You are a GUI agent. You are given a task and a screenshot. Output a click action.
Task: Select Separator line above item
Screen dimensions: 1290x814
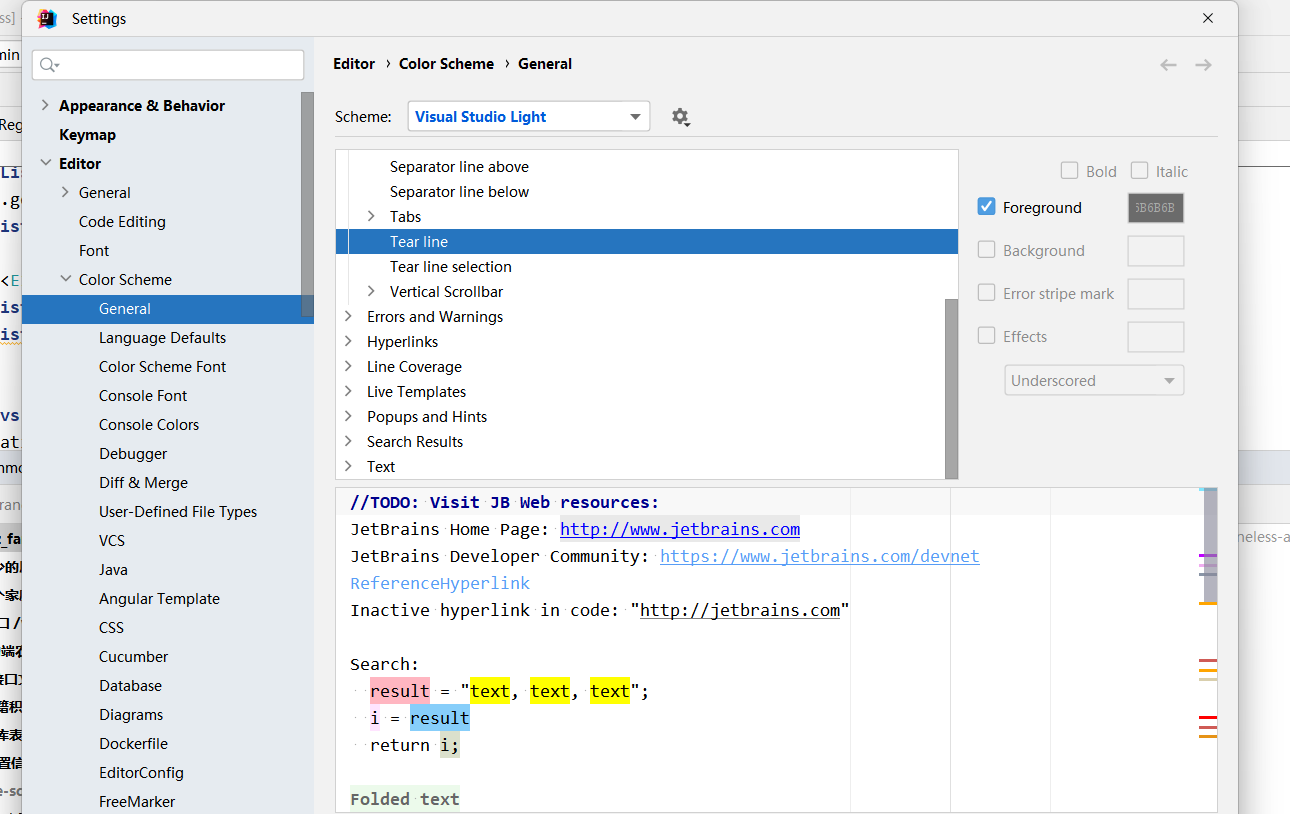459,166
